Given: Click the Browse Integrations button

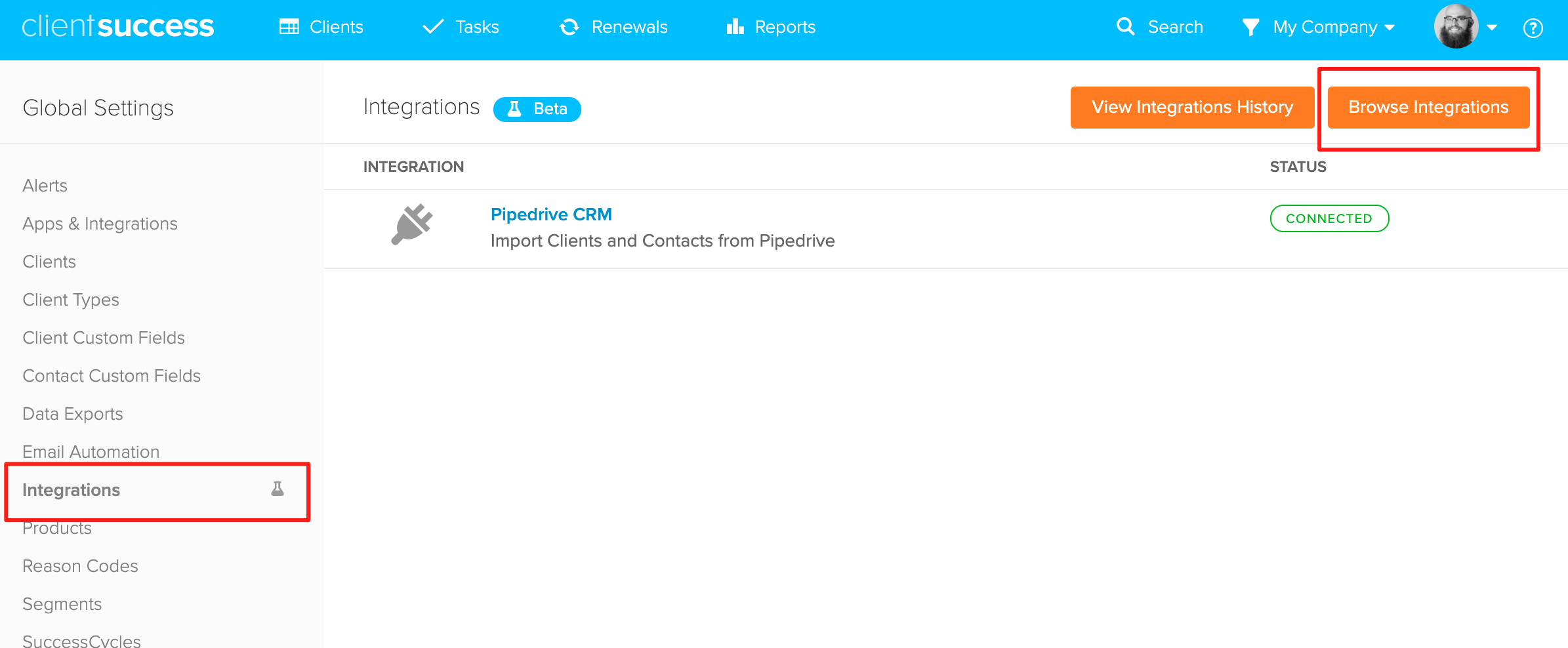Looking at the screenshot, I should pos(1428,108).
